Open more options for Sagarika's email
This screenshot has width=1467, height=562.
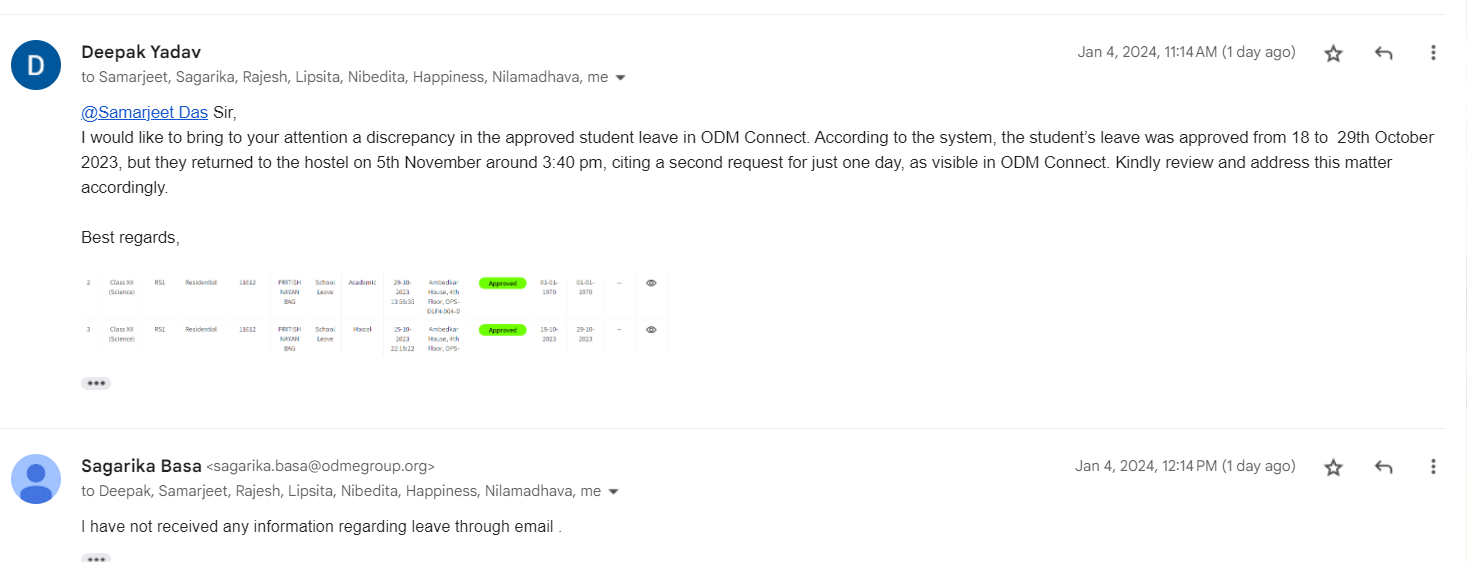1433,467
